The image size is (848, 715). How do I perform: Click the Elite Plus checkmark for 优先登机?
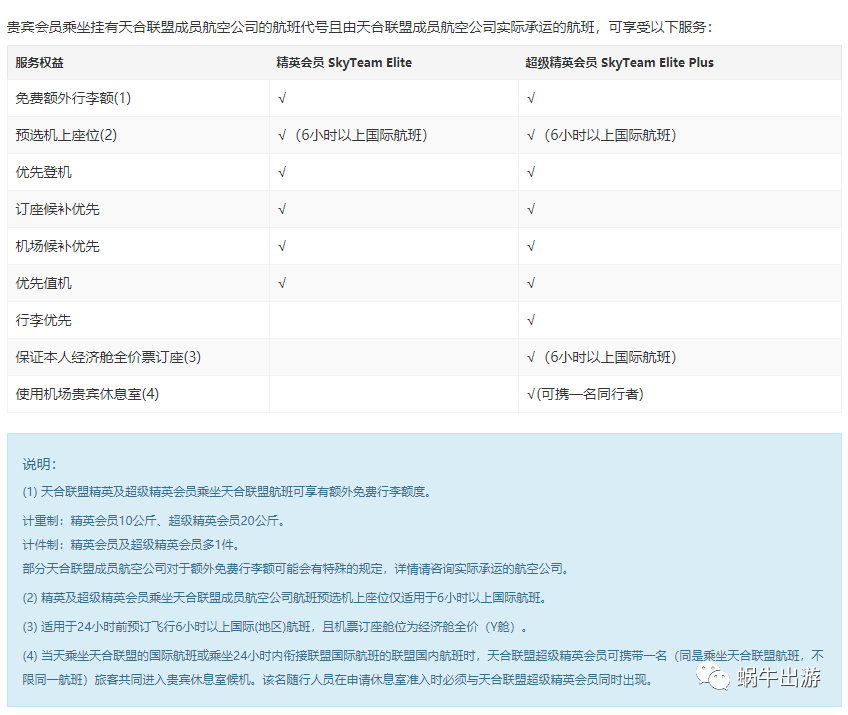point(531,172)
